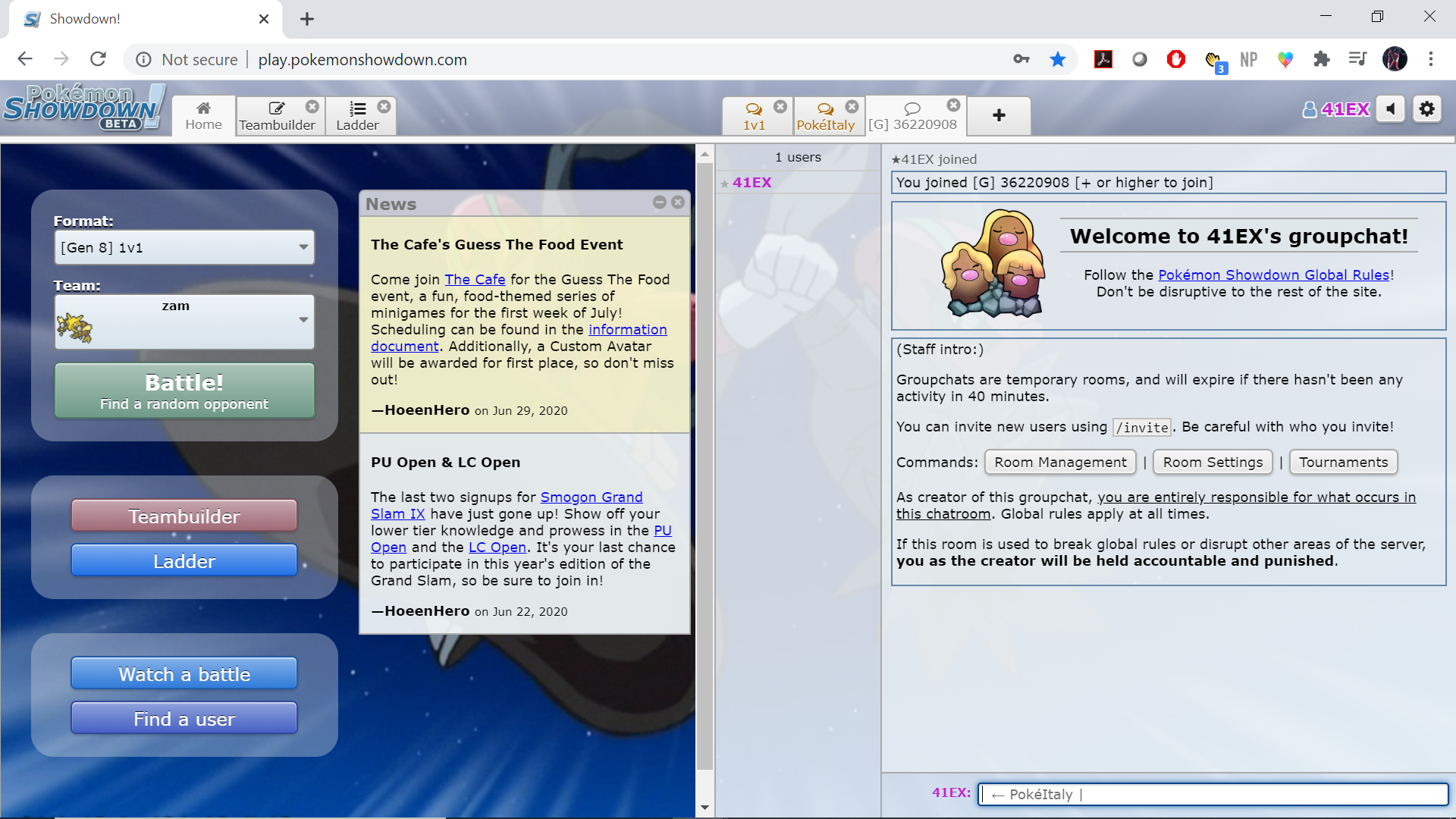Reload the page
The height and width of the screenshot is (819, 1456).
click(x=98, y=59)
